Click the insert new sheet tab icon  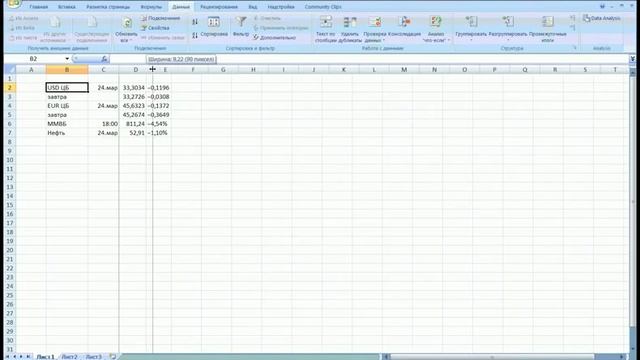[113, 357]
